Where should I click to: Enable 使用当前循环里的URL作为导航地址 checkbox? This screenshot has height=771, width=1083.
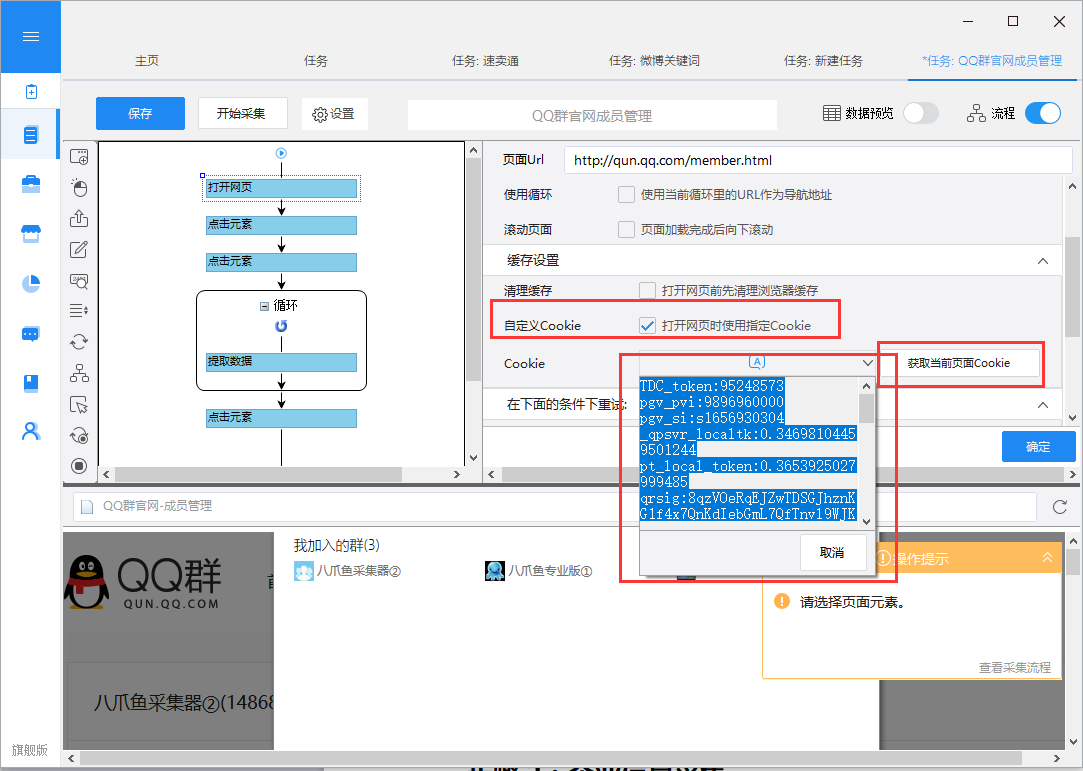click(x=626, y=195)
